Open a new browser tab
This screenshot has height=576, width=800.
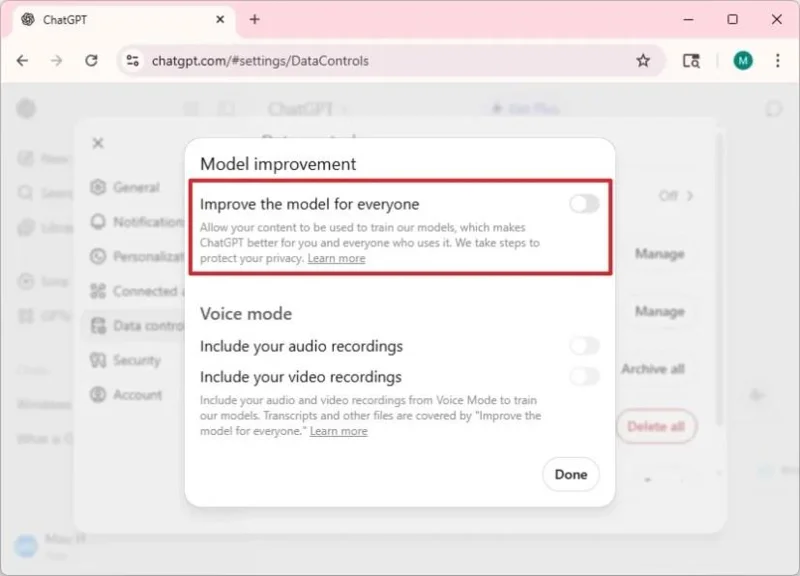255,19
